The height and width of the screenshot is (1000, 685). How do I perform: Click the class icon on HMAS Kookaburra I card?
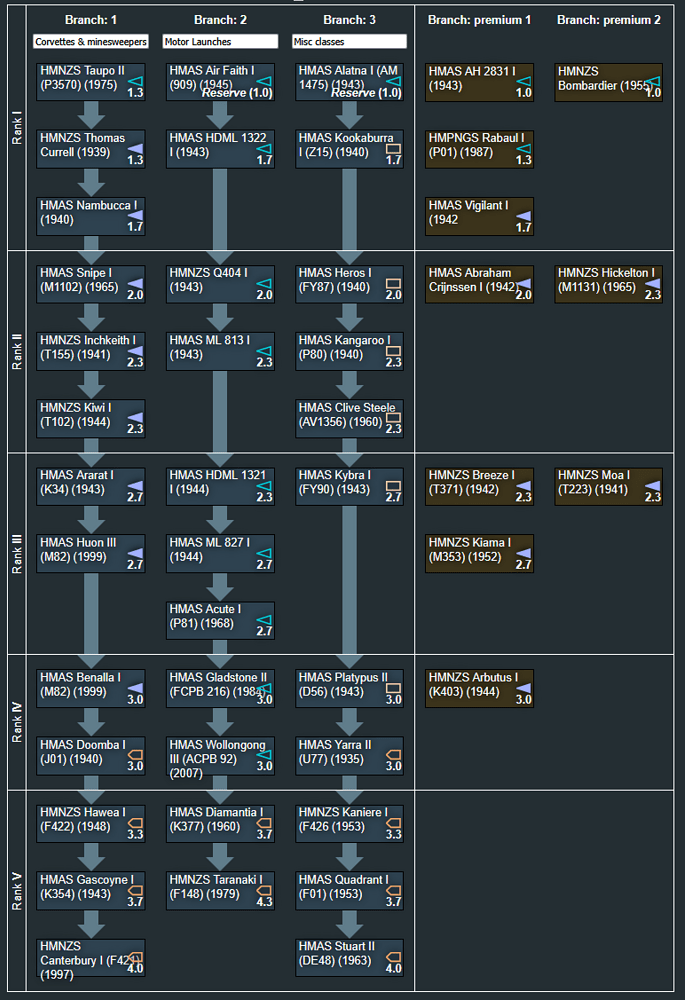pos(393,148)
